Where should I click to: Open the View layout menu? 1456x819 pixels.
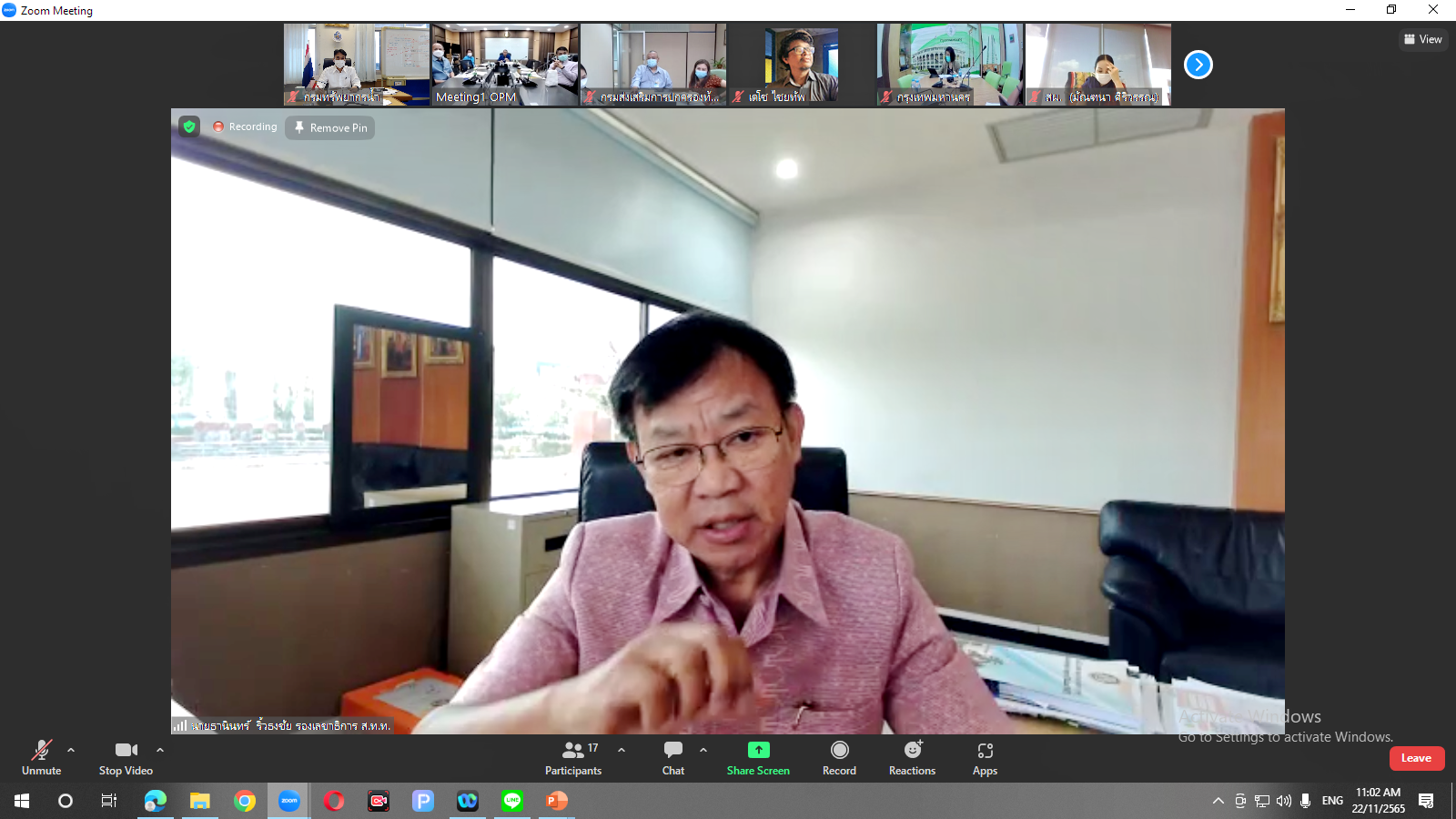point(1423,39)
